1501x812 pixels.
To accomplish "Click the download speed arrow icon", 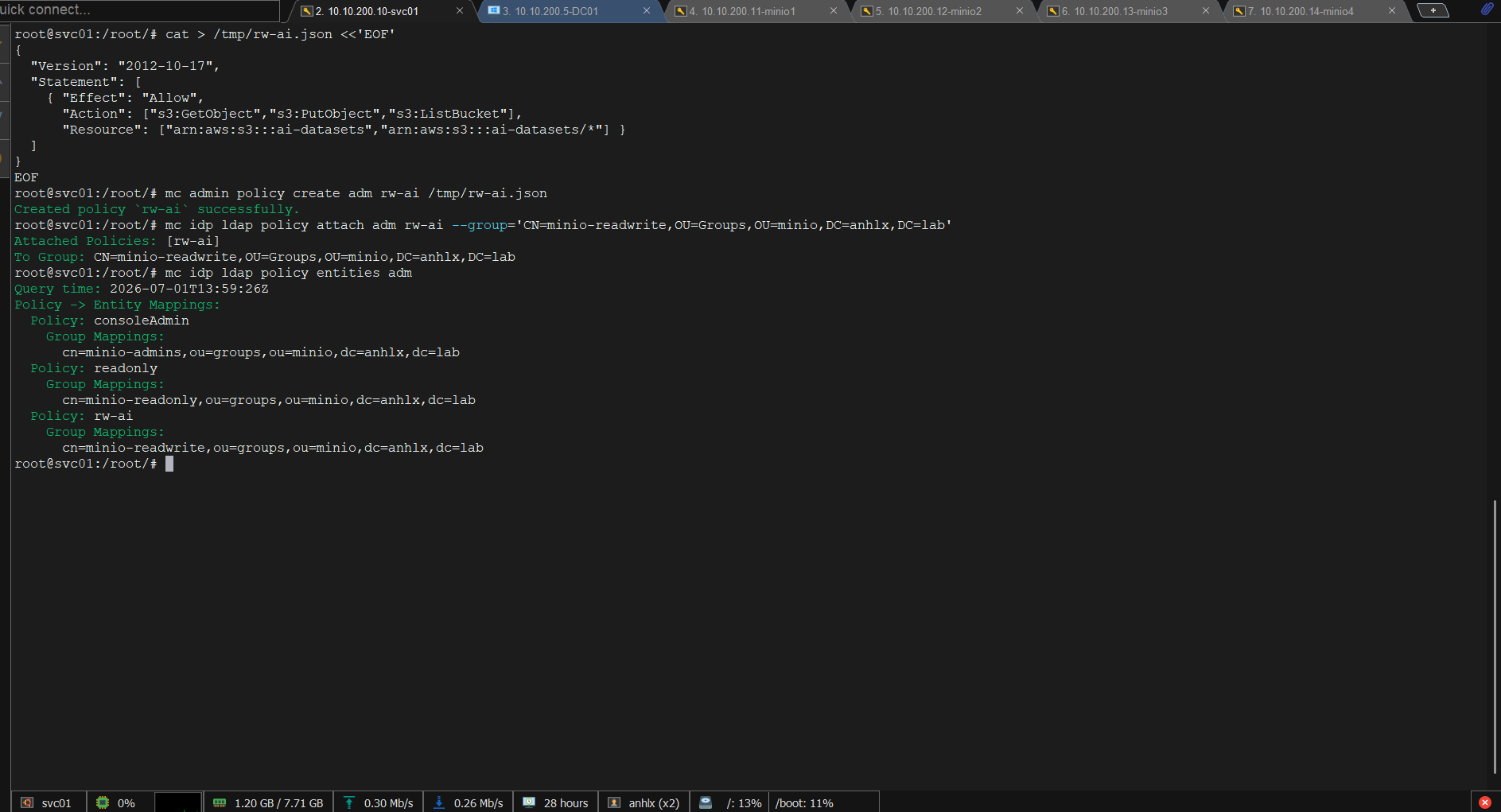I will pos(439,802).
